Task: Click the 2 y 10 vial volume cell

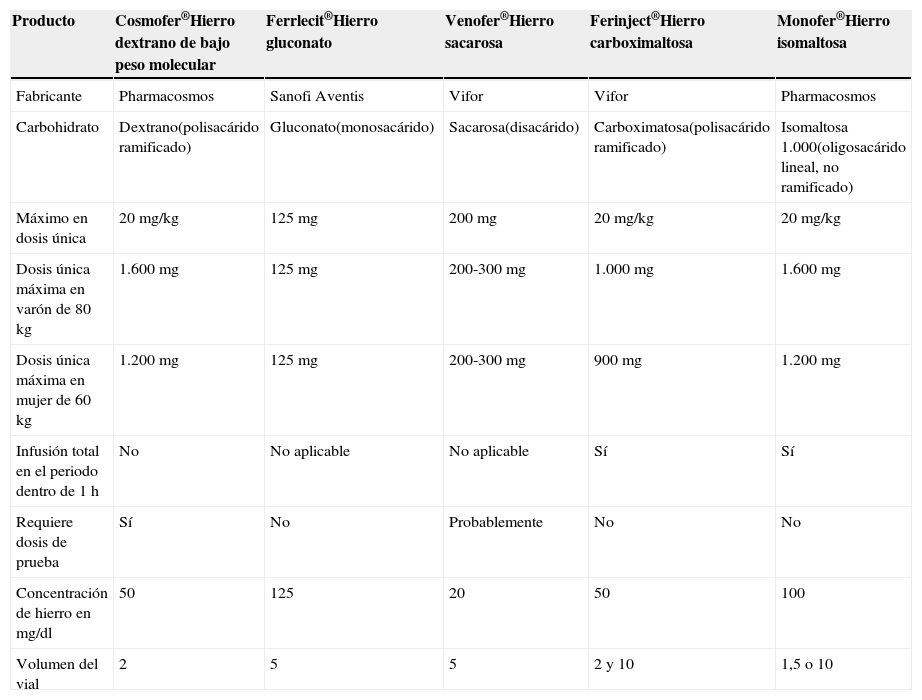Action: click(x=614, y=665)
